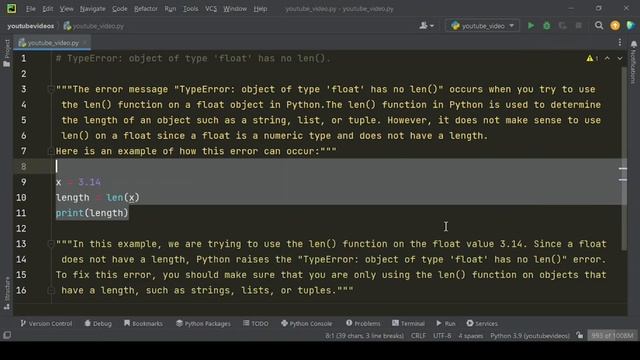This screenshot has height=360, width=640.
Task: Open the user account icon dropdown
Action: click(x=427, y=26)
